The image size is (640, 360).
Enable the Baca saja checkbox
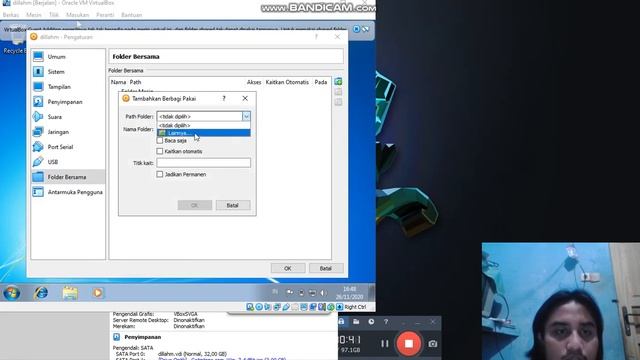pos(160,140)
